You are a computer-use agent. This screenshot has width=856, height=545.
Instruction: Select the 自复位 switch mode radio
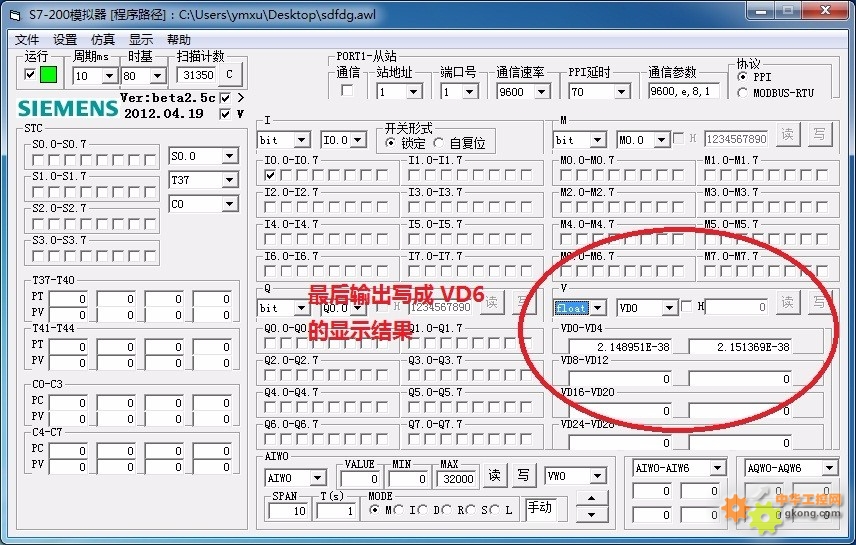(x=438, y=143)
